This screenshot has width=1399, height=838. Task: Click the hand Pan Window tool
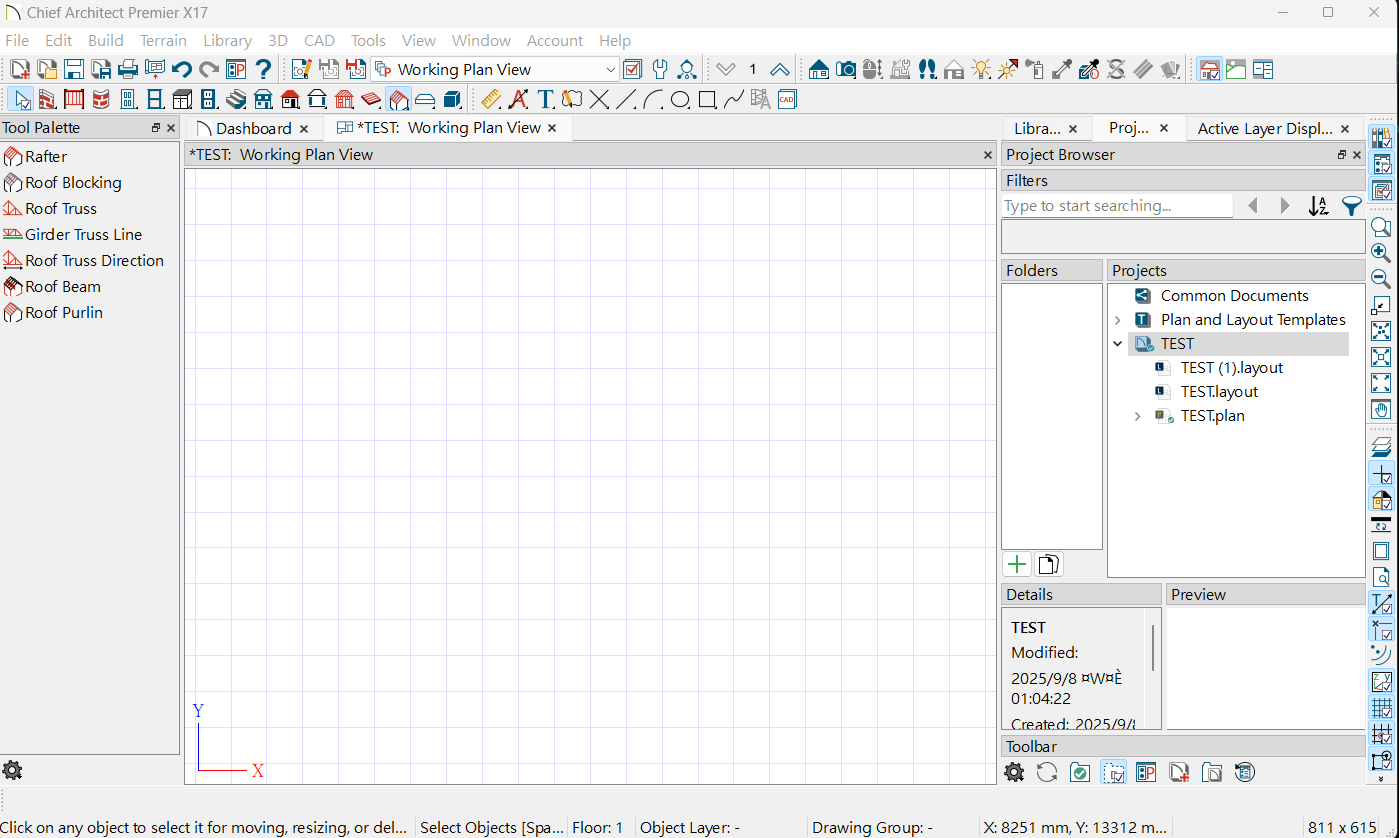pyautogui.click(x=1381, y=409)
